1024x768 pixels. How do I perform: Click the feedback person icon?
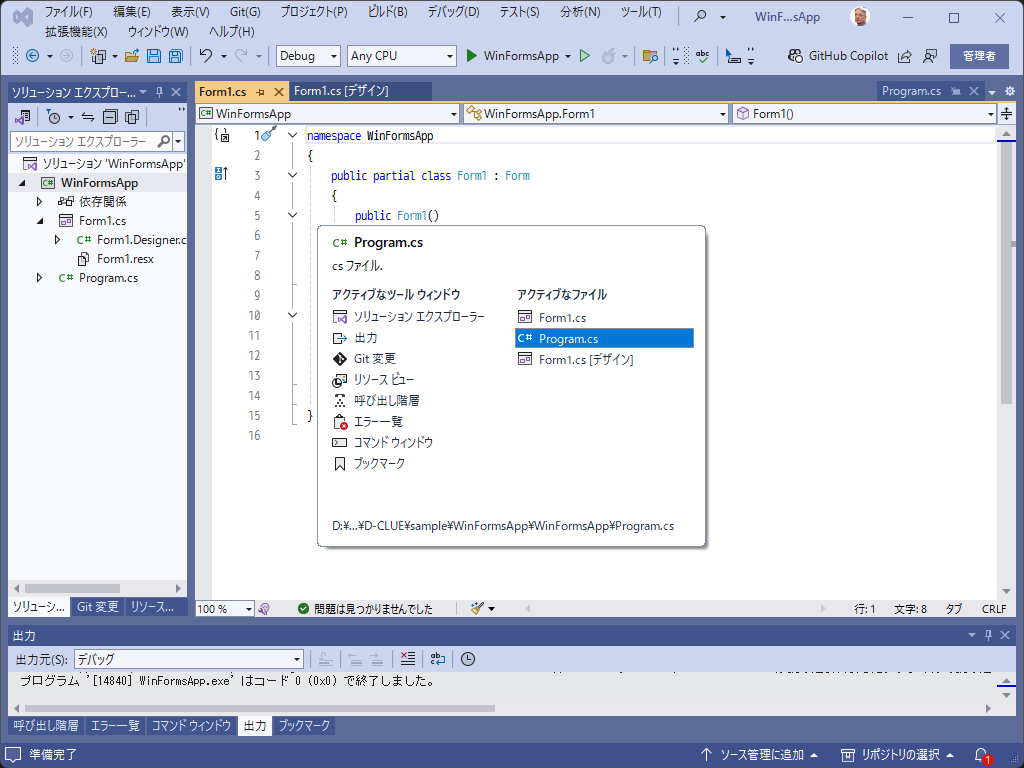tap(930, 56)
